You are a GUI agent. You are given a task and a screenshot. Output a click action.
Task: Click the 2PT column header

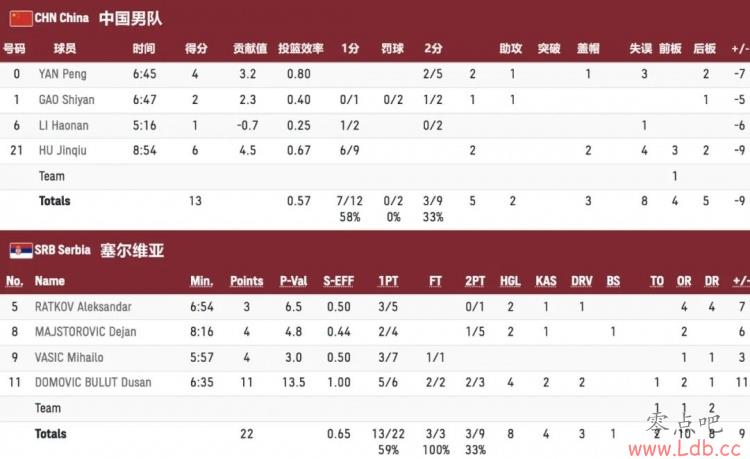(475, 281)
